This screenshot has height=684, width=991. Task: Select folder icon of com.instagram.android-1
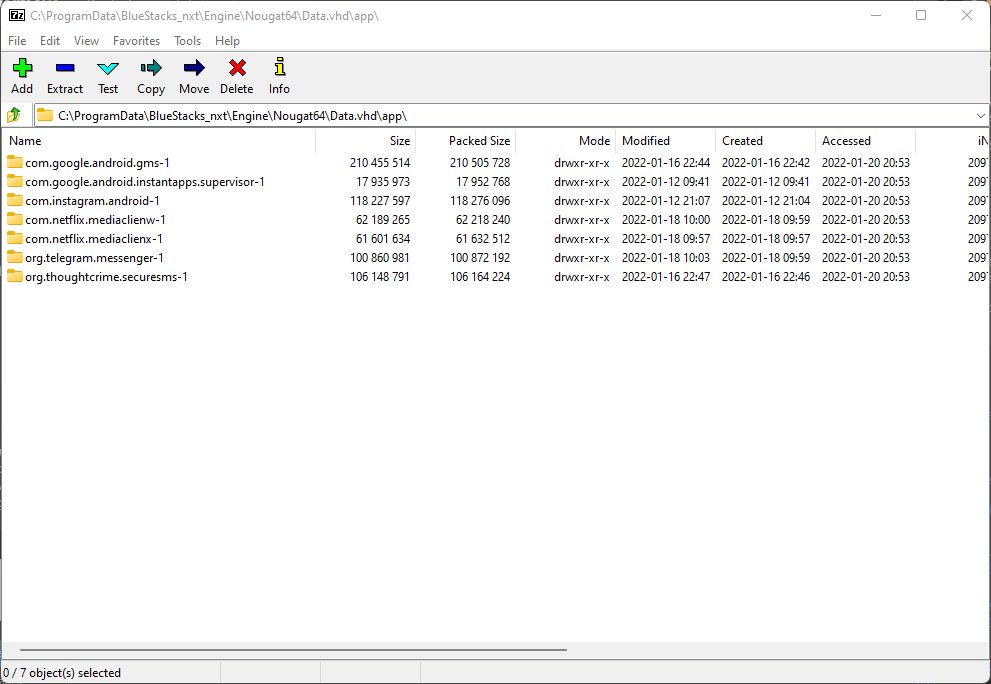coord(15,200)
